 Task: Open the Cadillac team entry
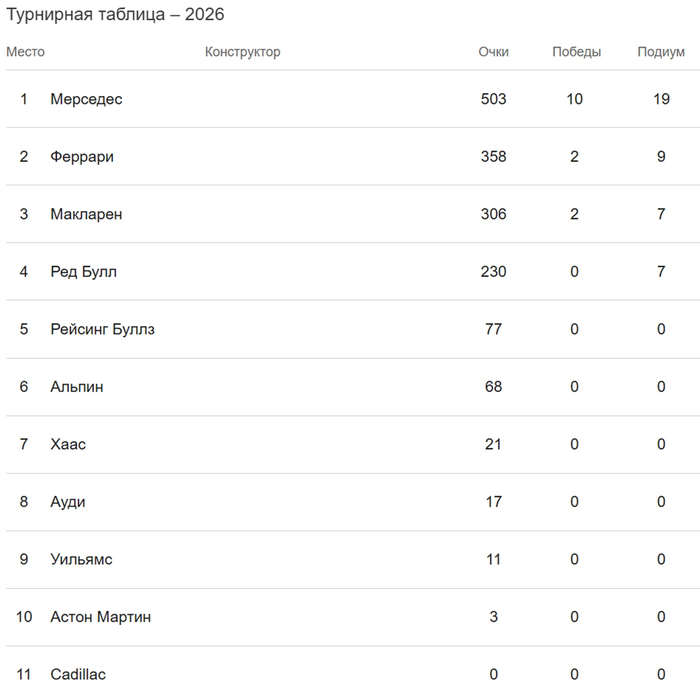point(78,675)
